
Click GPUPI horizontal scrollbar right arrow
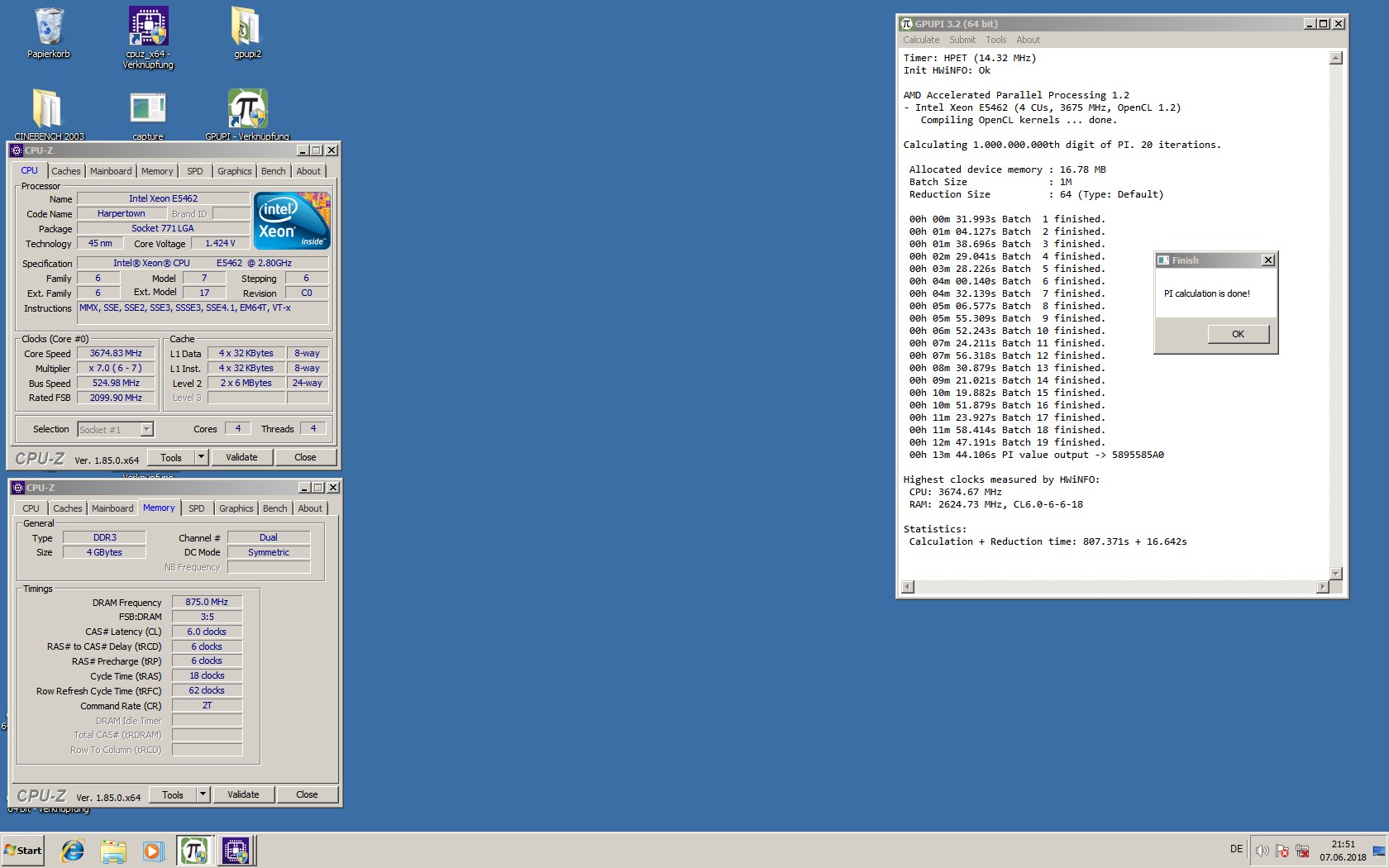1322,587
